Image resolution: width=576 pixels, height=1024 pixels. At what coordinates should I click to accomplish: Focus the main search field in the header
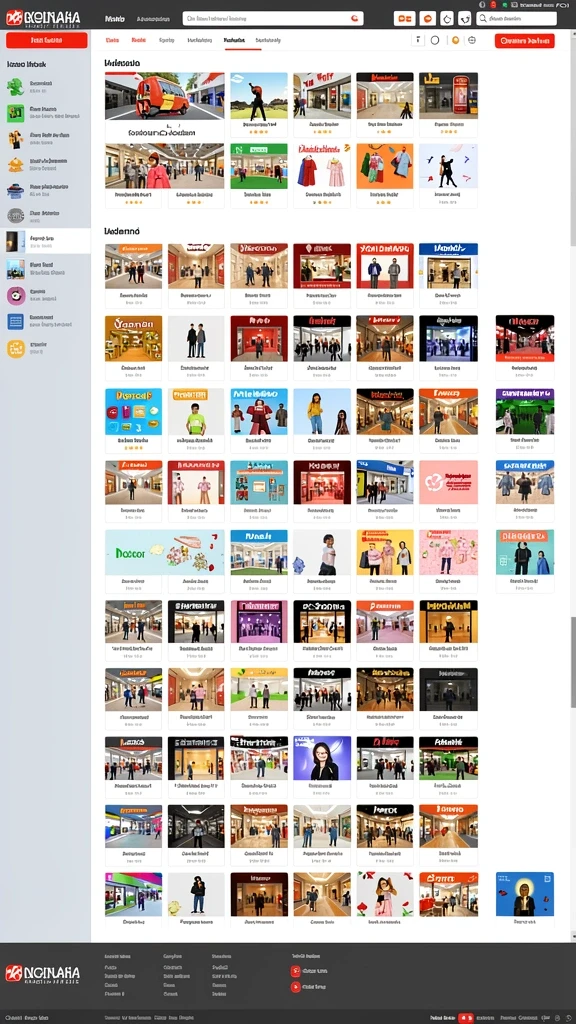tap(273, 19)
